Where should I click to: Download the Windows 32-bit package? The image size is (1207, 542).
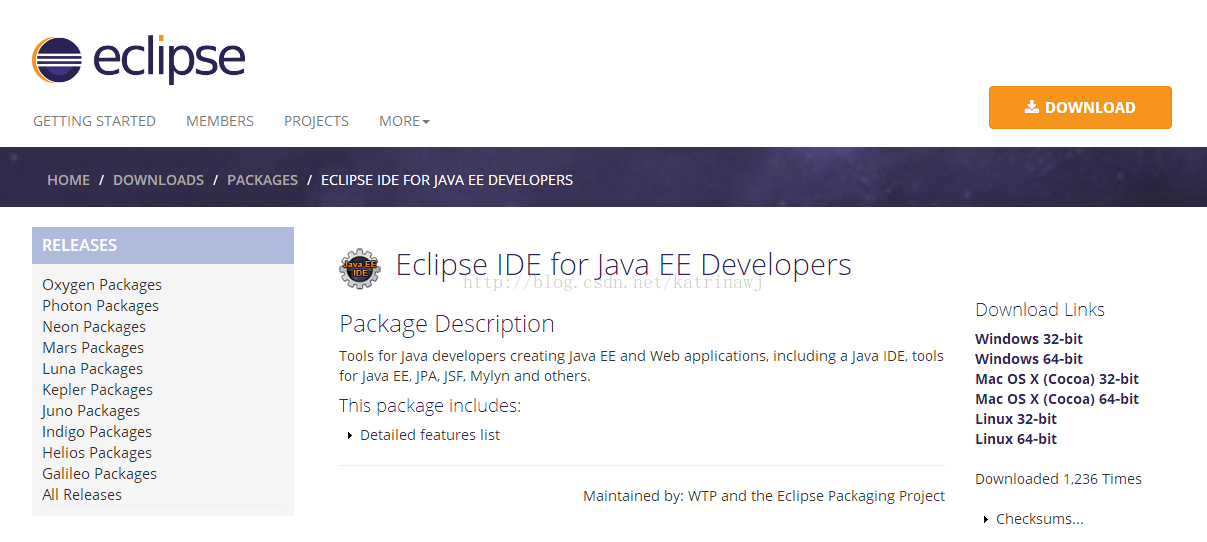[x=1029, y=339]
